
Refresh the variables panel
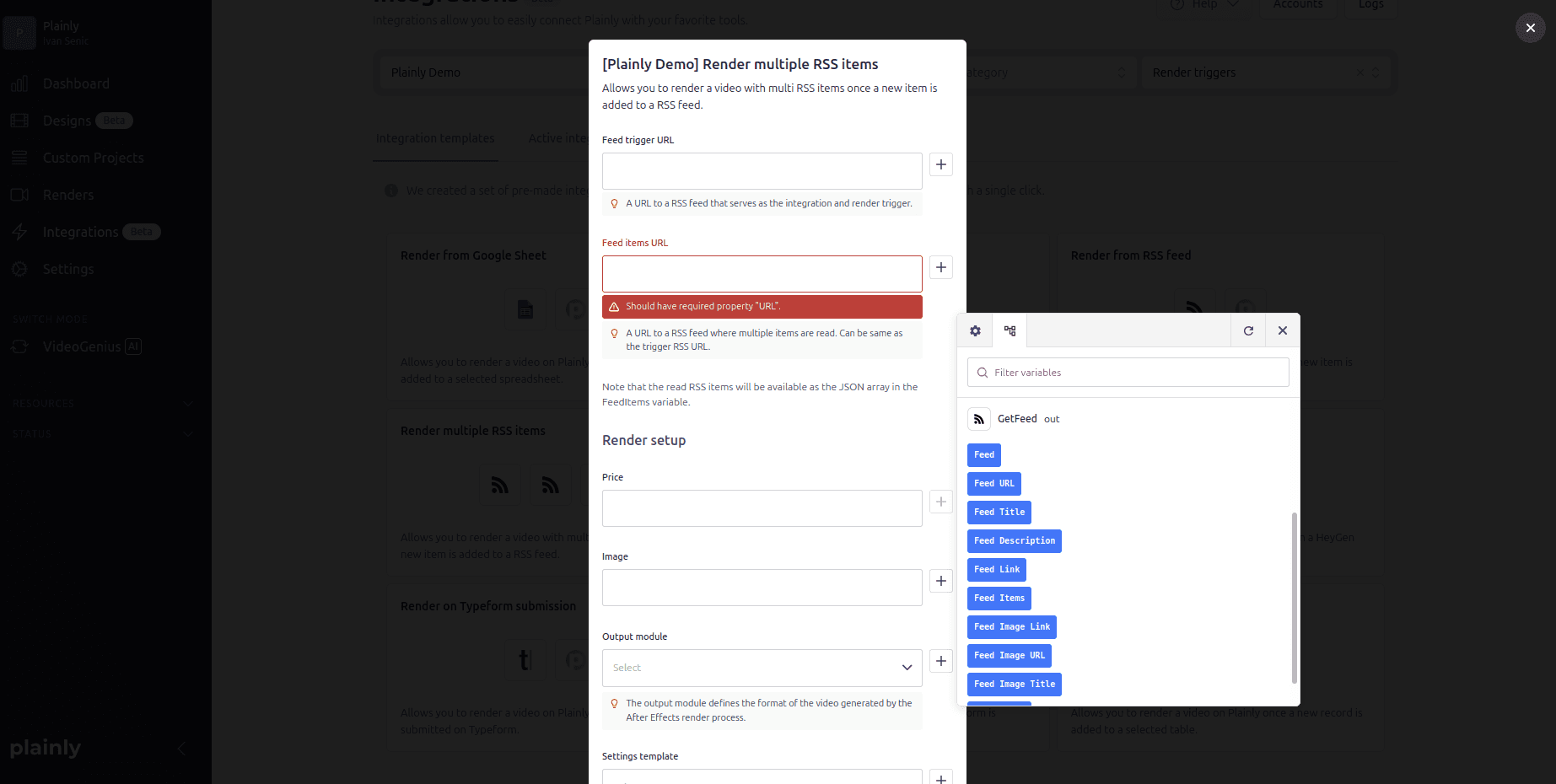click(x=1248, y=330)
